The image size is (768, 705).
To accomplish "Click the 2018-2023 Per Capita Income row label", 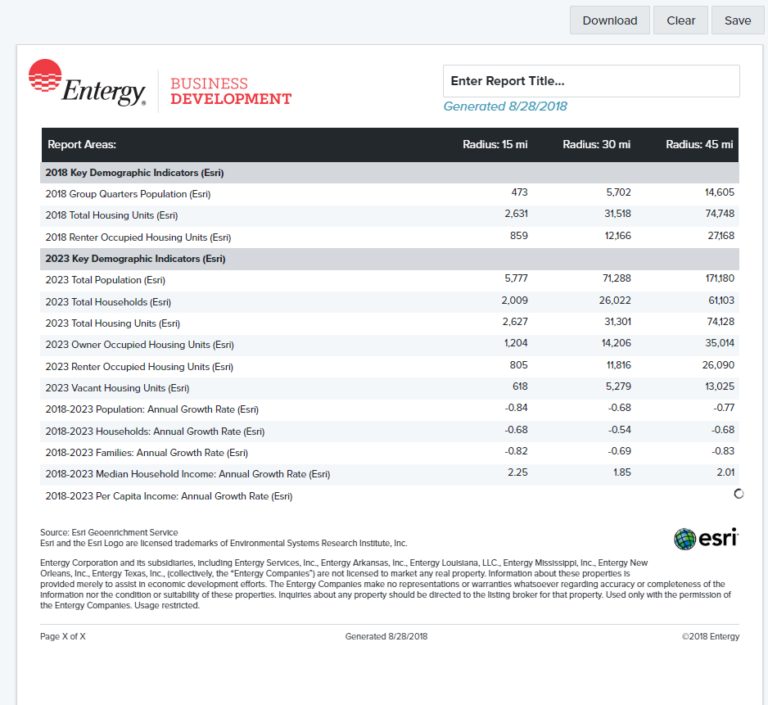I will (169, 496).
